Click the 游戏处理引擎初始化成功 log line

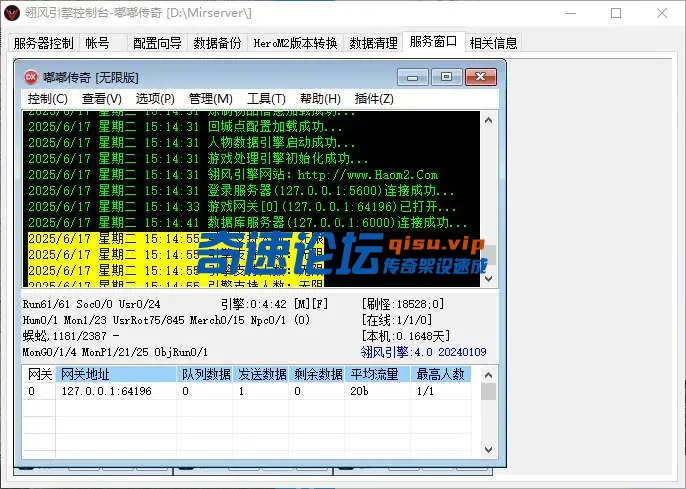198,158
